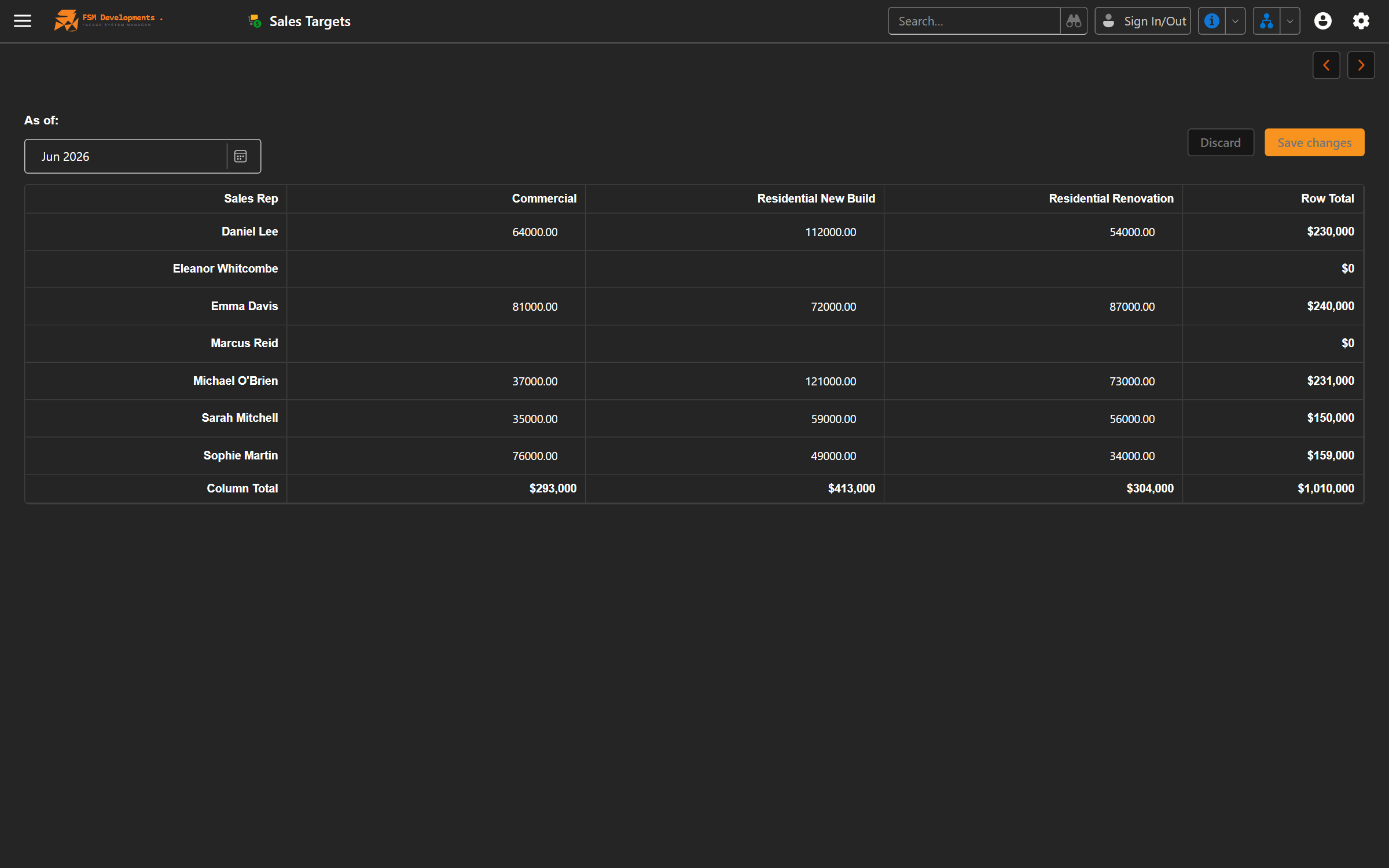
Task: Click the Marcus Reid row name
Action: (244, 343)
